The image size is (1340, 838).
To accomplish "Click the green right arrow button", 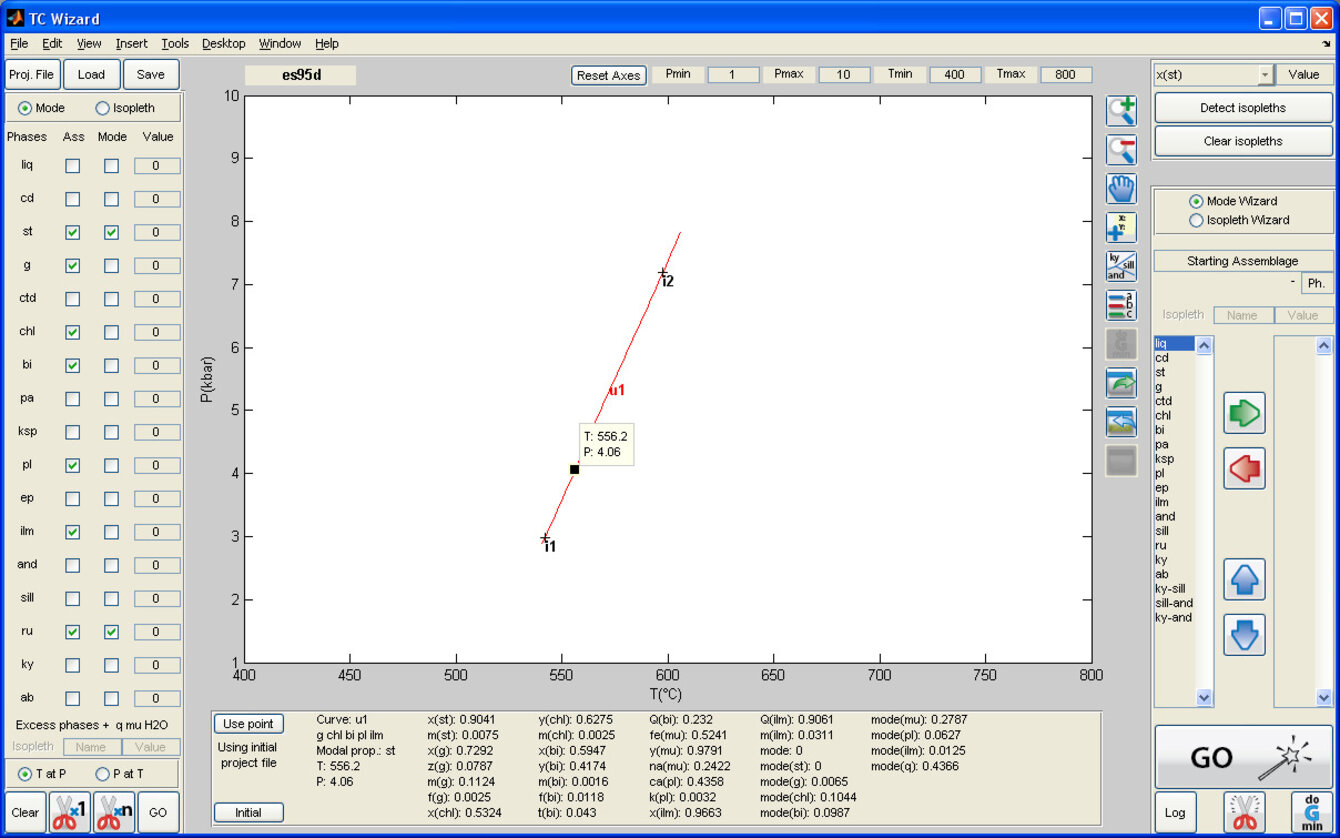I will (x=1244, y=413).
